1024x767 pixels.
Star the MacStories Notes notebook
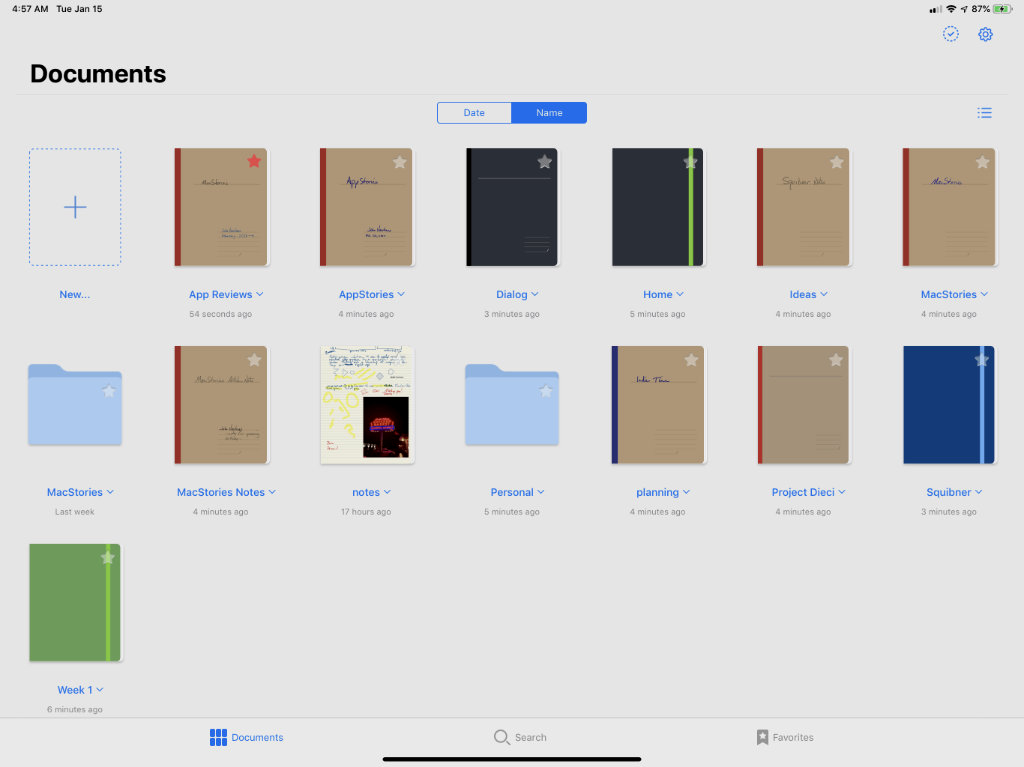pyautogui.click(x=254, y=359)
